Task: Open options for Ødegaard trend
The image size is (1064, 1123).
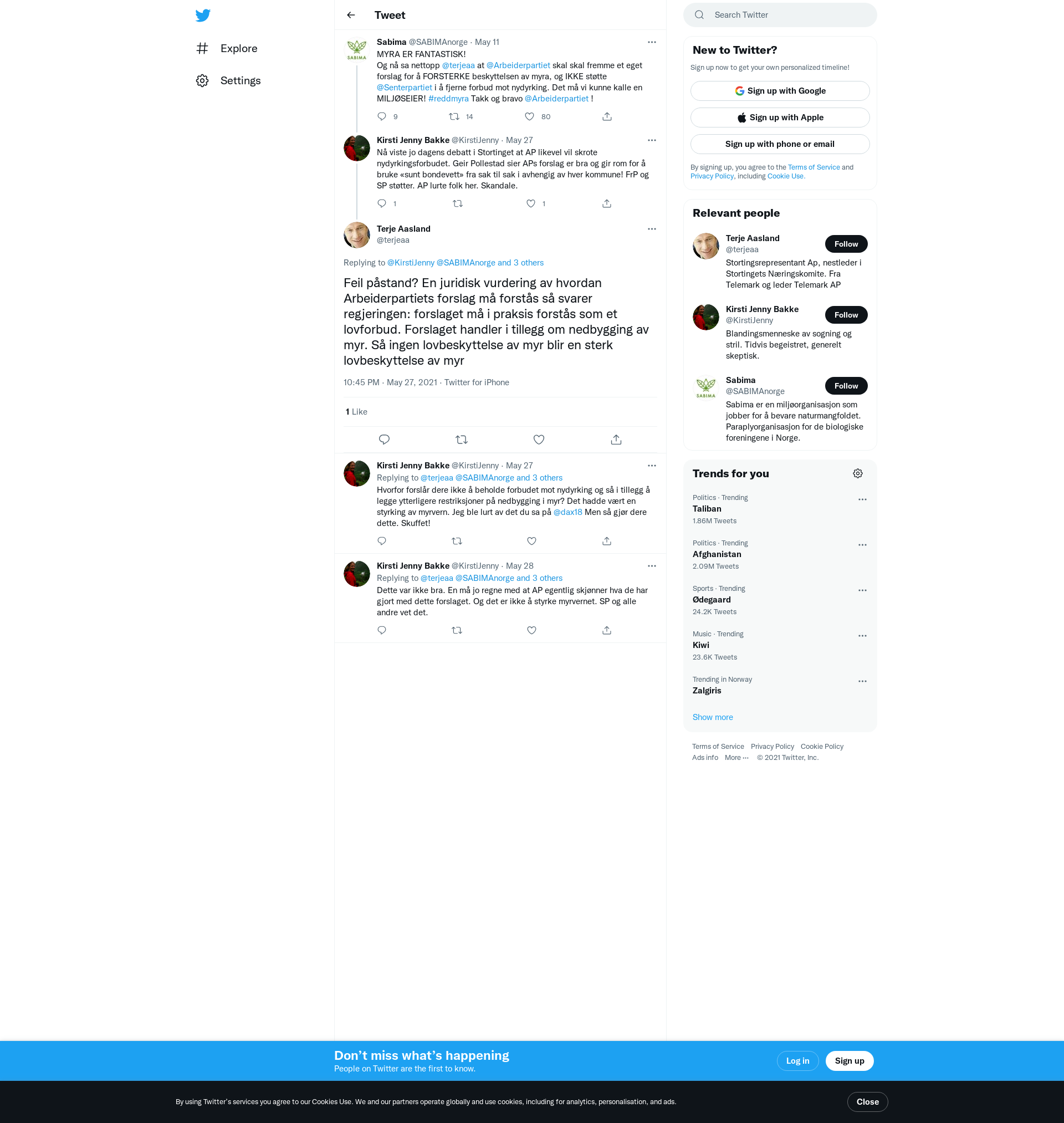Action: (862, 590)
